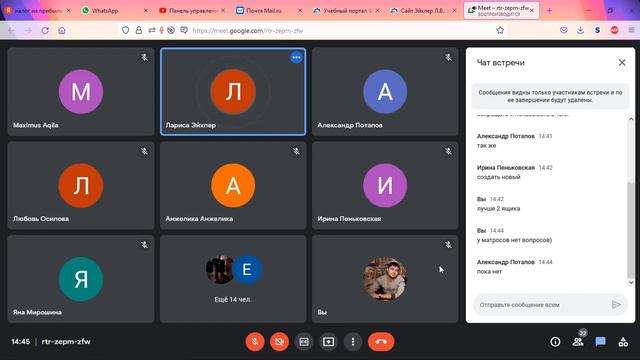
Task: Select the Анжелика Анжелика participant tile
Action: (x=233, y=185)
